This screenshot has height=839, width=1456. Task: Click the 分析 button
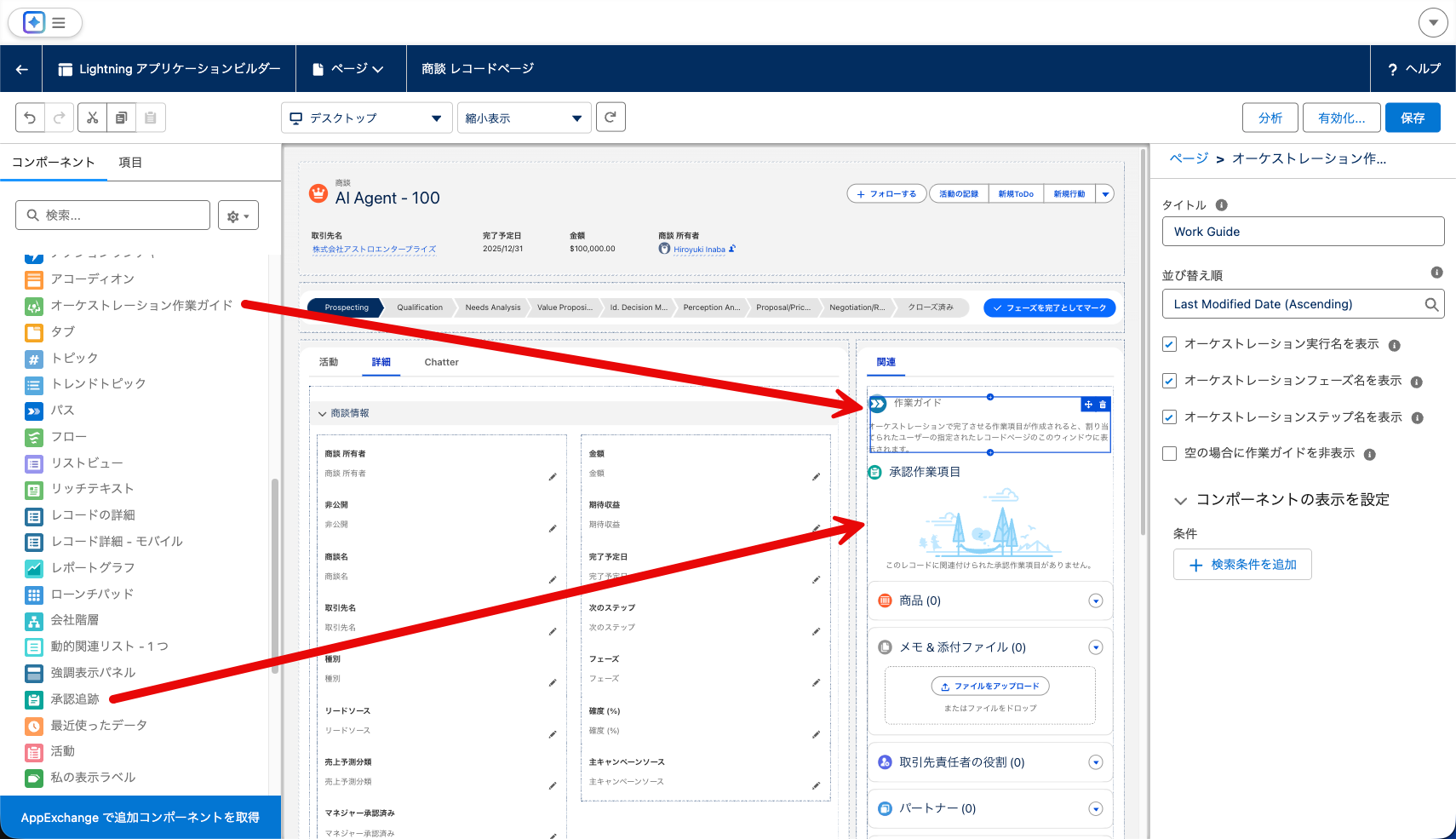(x=1270, y=118)
